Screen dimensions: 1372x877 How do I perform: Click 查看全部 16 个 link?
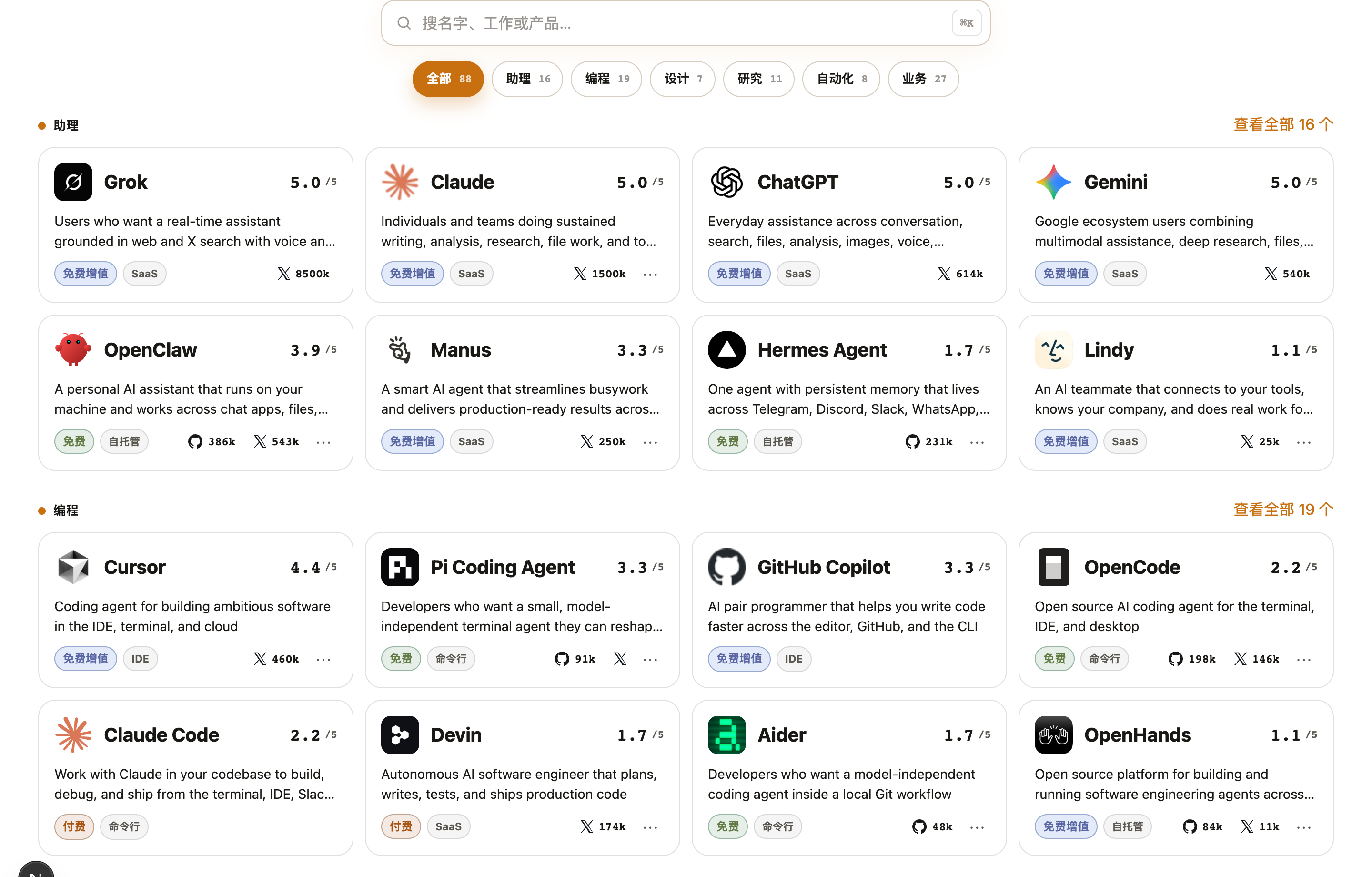click(1283, 124)
